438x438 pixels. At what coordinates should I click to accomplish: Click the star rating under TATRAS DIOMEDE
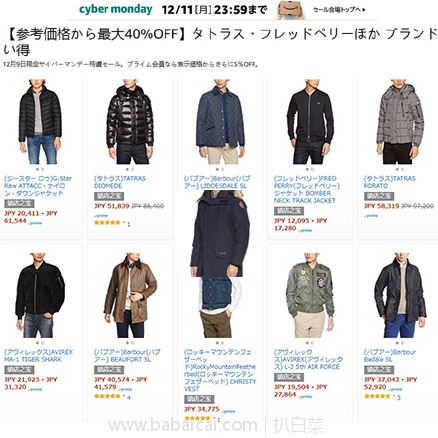click(107, 223)
